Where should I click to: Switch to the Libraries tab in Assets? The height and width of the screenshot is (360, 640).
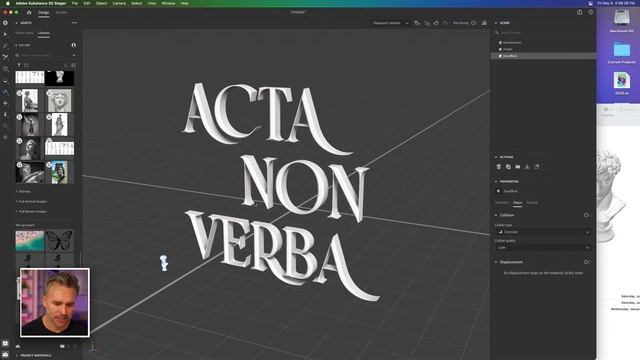click(44, 33)
